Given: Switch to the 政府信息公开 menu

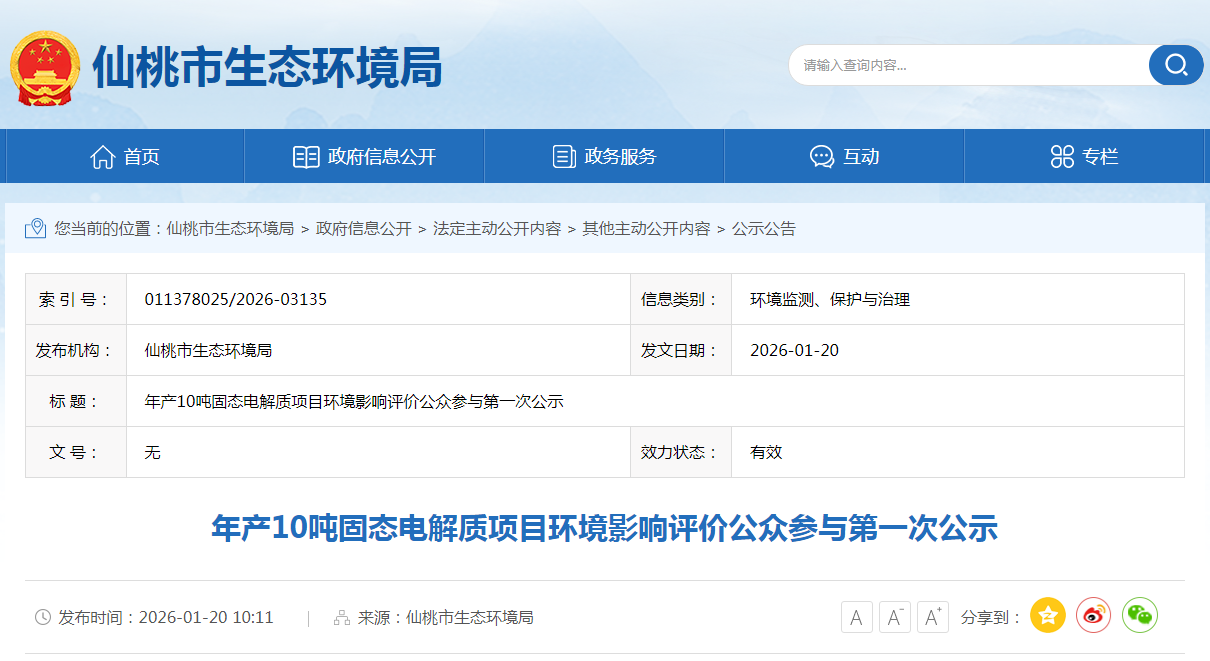Looking at the screenshot, I should click(x=363, y=155).
